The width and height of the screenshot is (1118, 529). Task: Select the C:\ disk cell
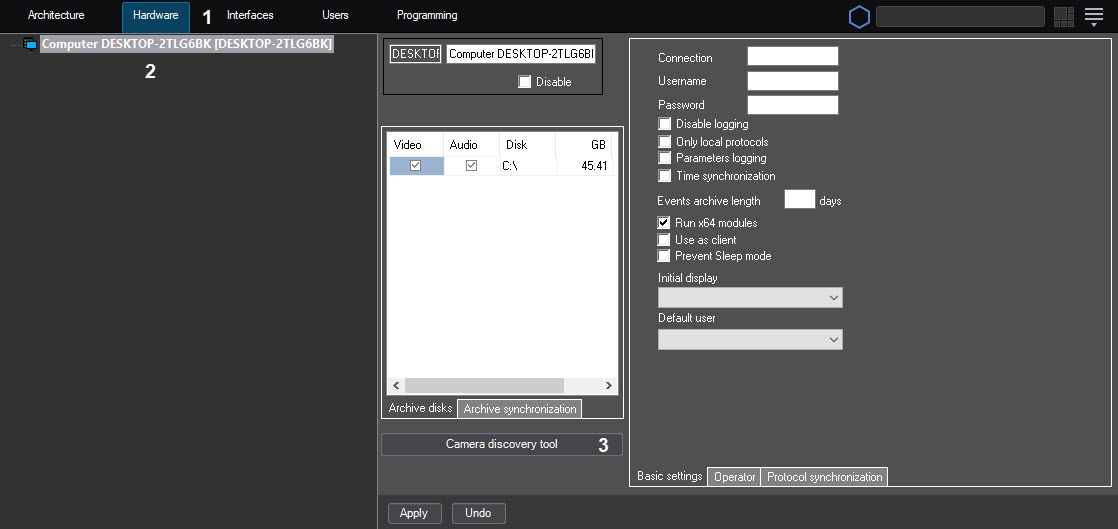point(528,166)
